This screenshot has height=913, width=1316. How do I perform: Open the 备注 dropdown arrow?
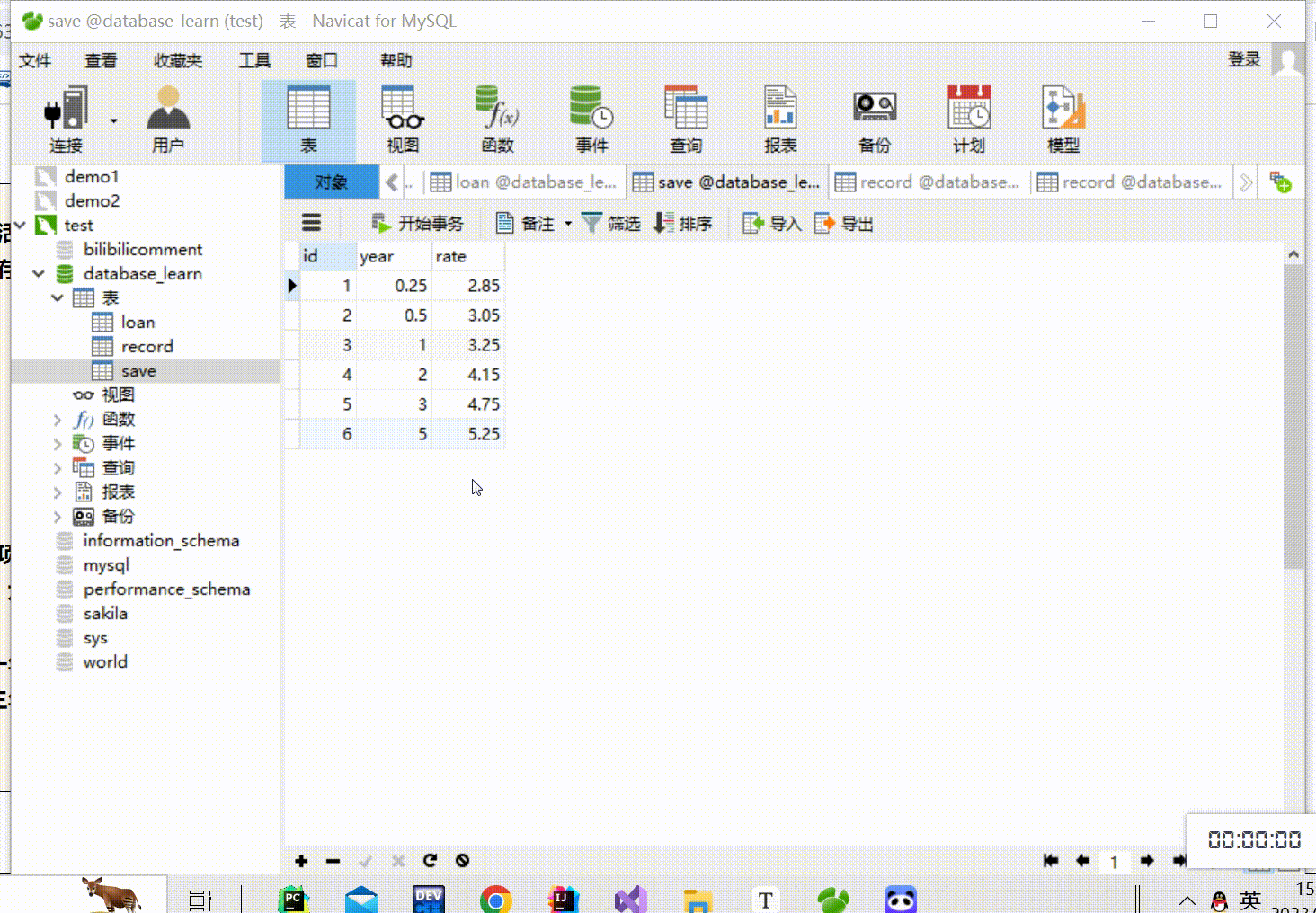(568, 224)
